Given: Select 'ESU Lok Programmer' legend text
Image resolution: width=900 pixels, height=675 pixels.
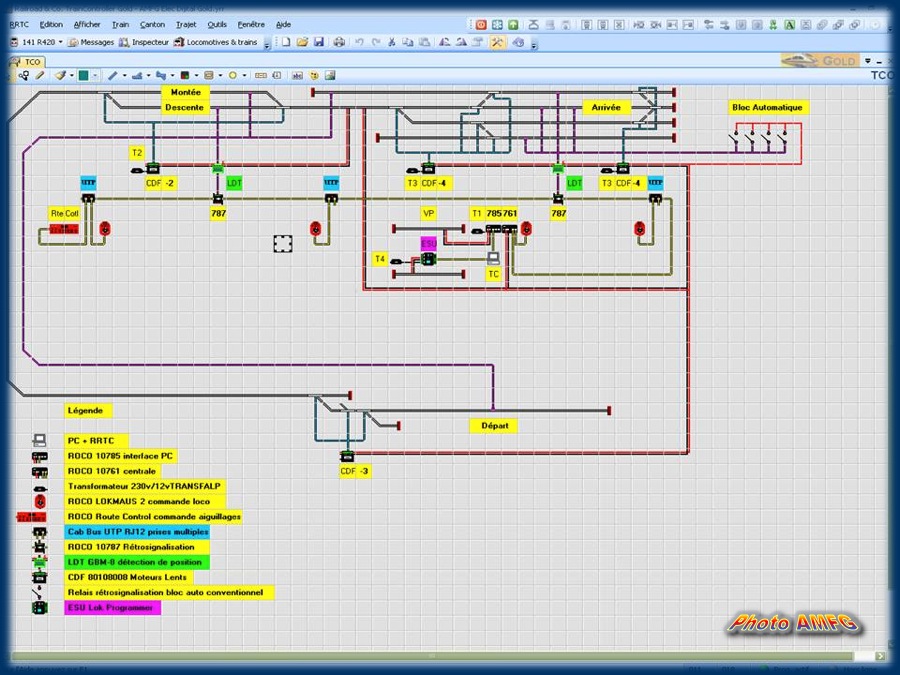Looking at the screenshot, I should click(110, 607).
